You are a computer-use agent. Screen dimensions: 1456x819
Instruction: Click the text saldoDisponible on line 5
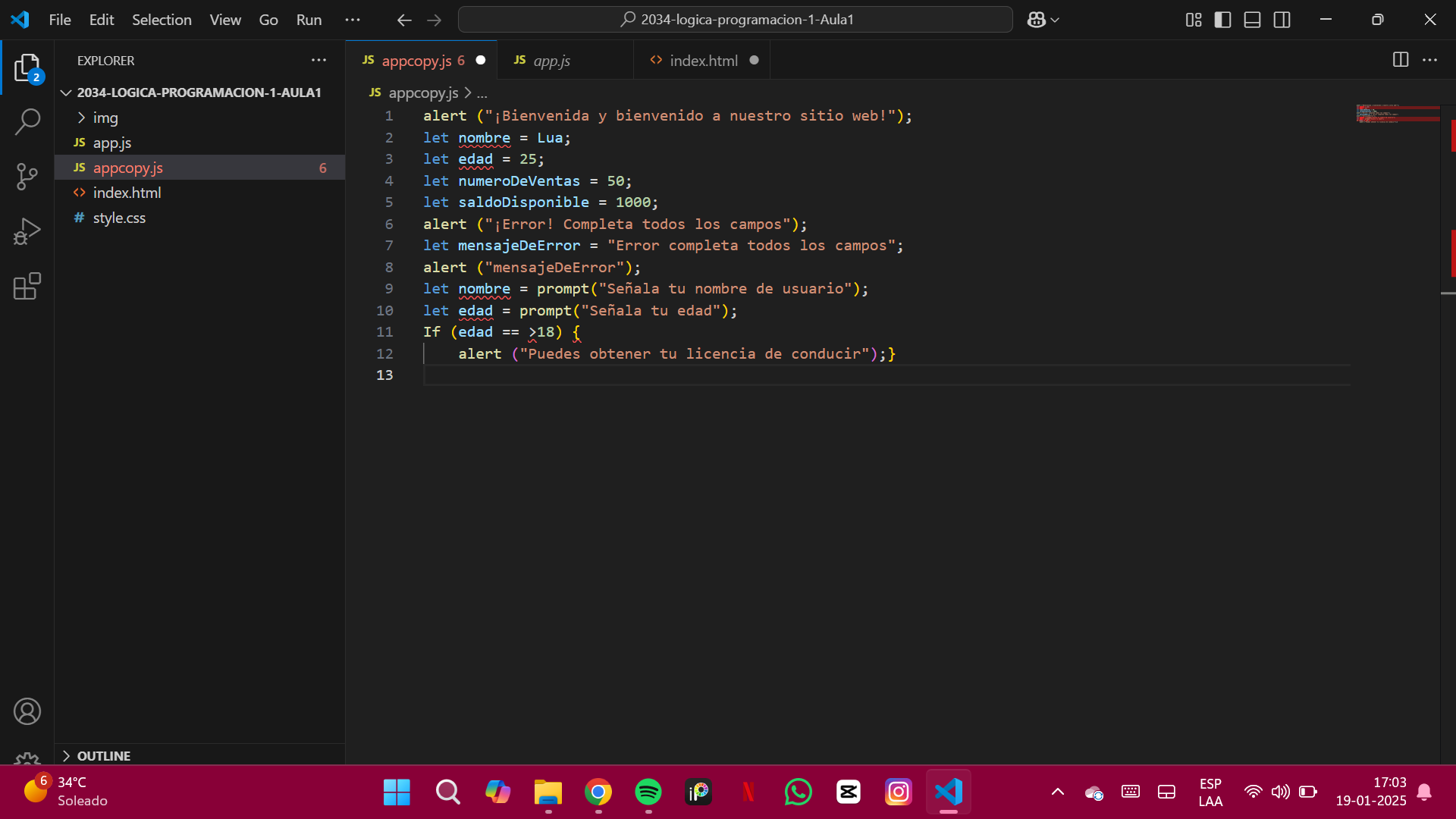click(523, 202)
